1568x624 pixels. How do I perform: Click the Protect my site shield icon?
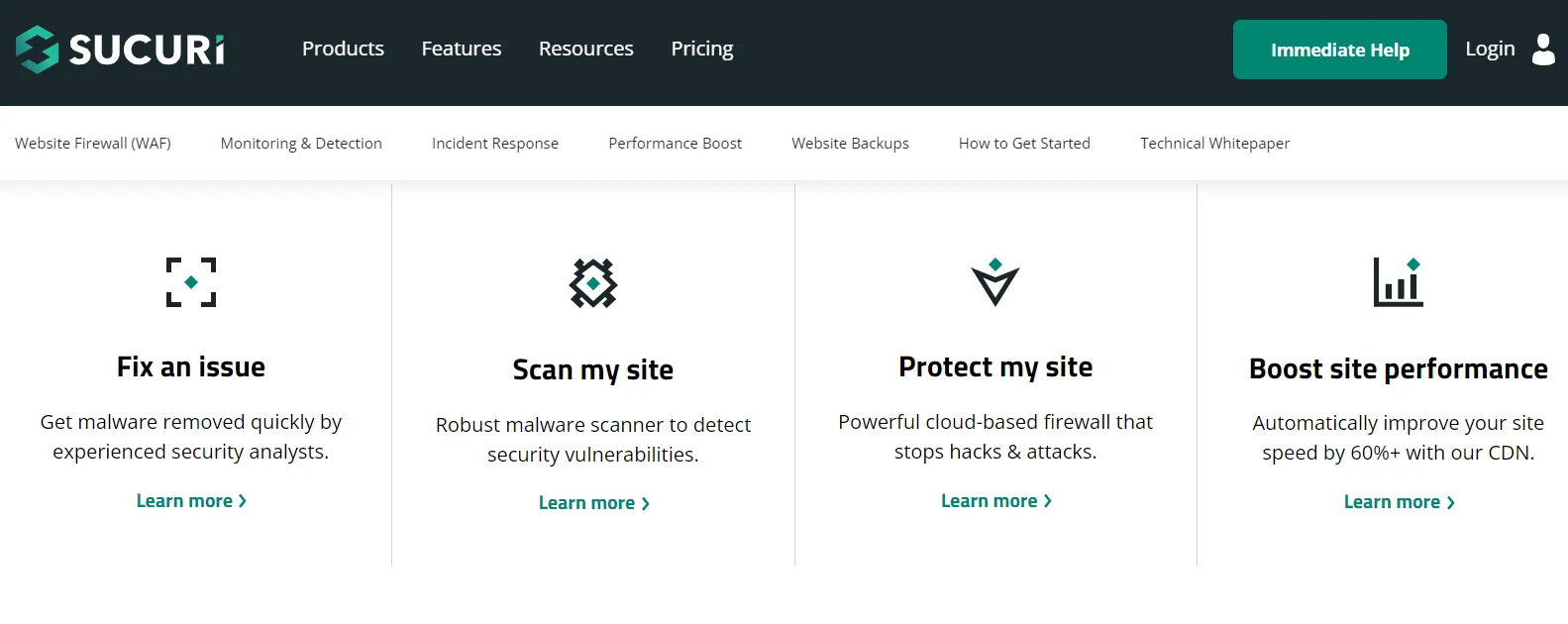coord(995,283)
